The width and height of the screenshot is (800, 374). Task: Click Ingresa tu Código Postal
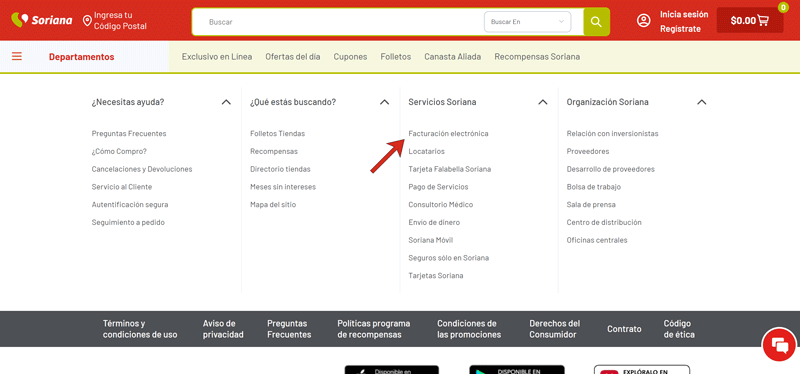120,20
